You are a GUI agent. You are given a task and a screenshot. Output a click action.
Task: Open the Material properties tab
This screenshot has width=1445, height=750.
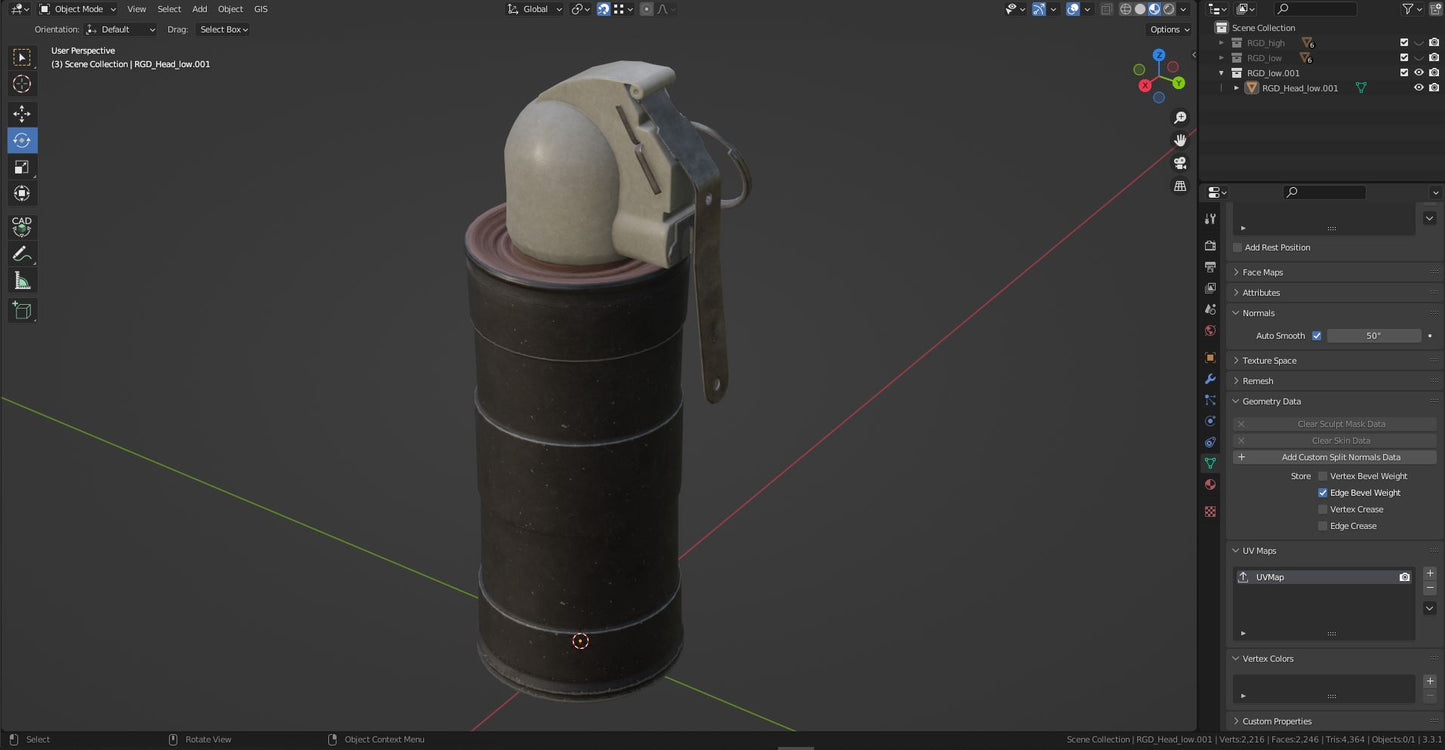click(1210, 485)
